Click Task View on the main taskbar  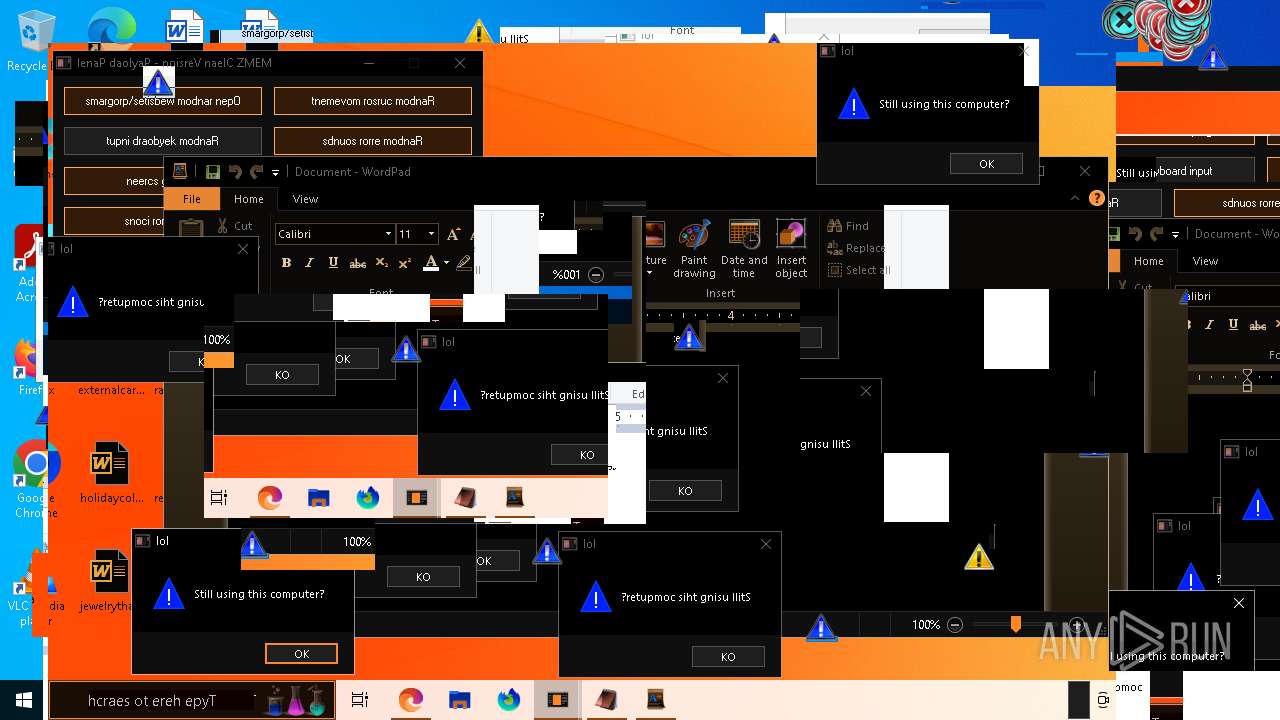(361, 700)
